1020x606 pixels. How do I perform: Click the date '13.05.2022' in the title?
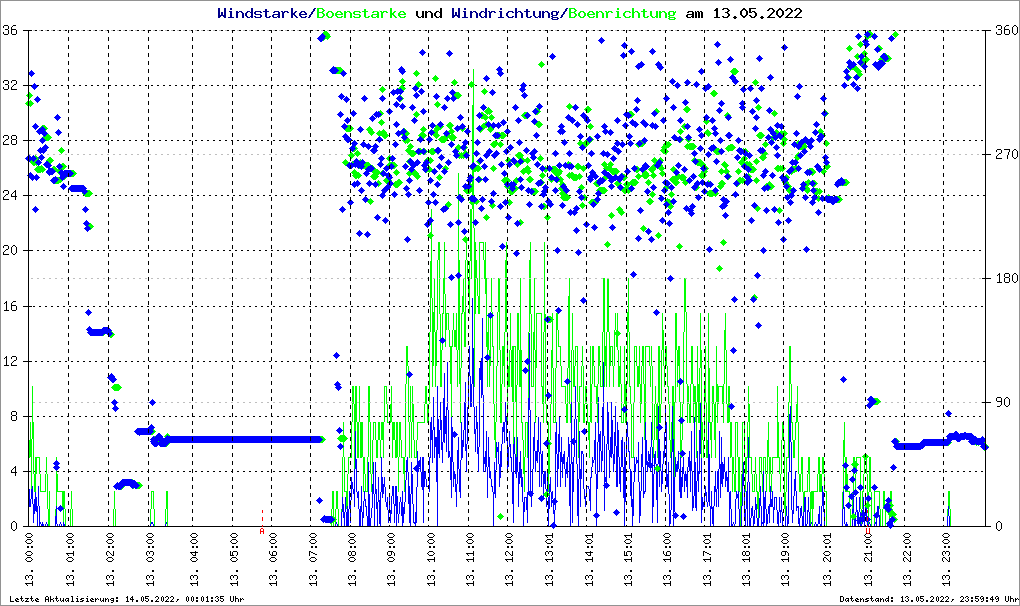756,14
